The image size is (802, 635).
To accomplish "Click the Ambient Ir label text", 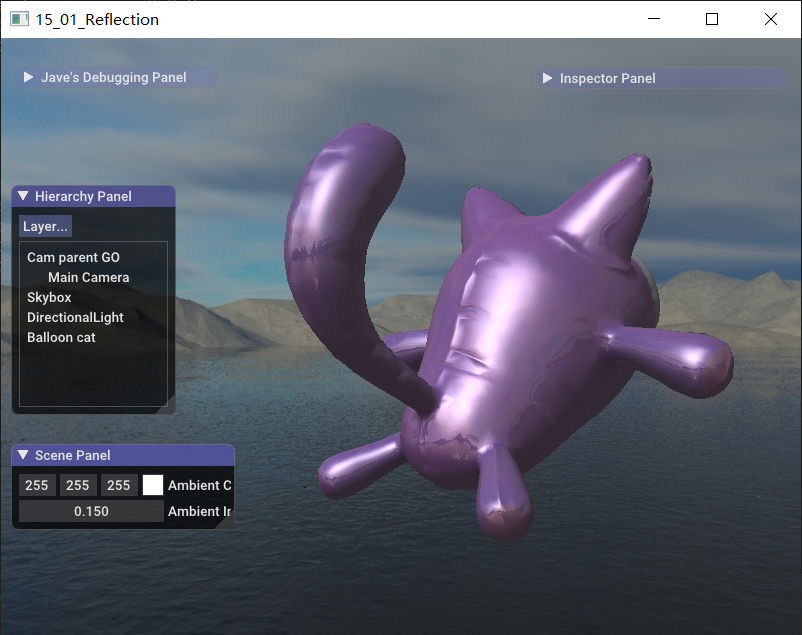I will pyautogui.click(x=200, y=511).
